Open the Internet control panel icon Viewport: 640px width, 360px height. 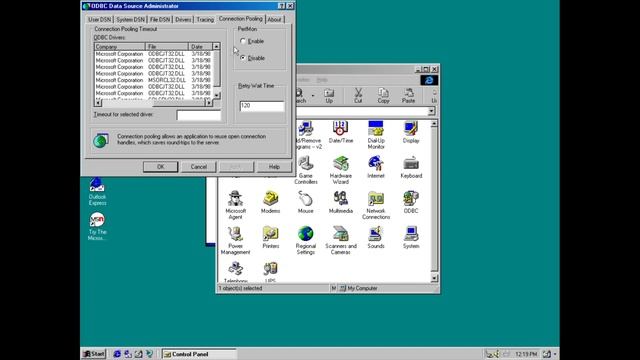[x=376, y=167]
